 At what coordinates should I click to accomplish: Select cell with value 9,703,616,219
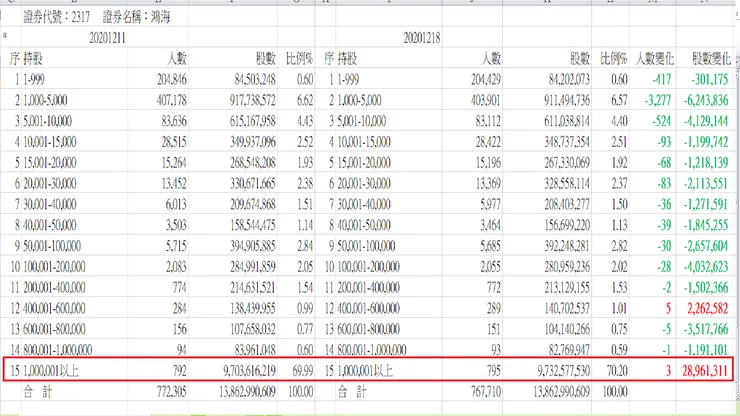250,371
